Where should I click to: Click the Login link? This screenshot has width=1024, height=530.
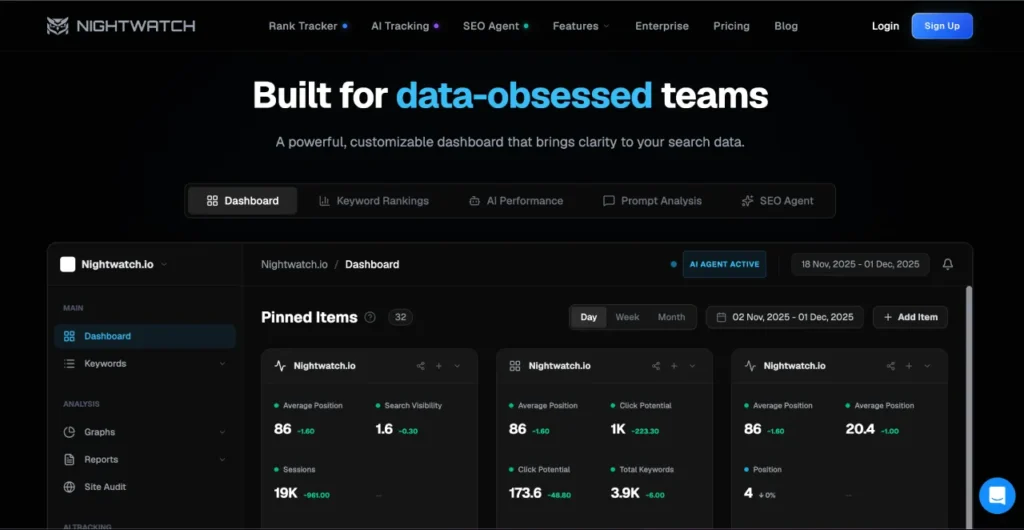coord(885,26)
